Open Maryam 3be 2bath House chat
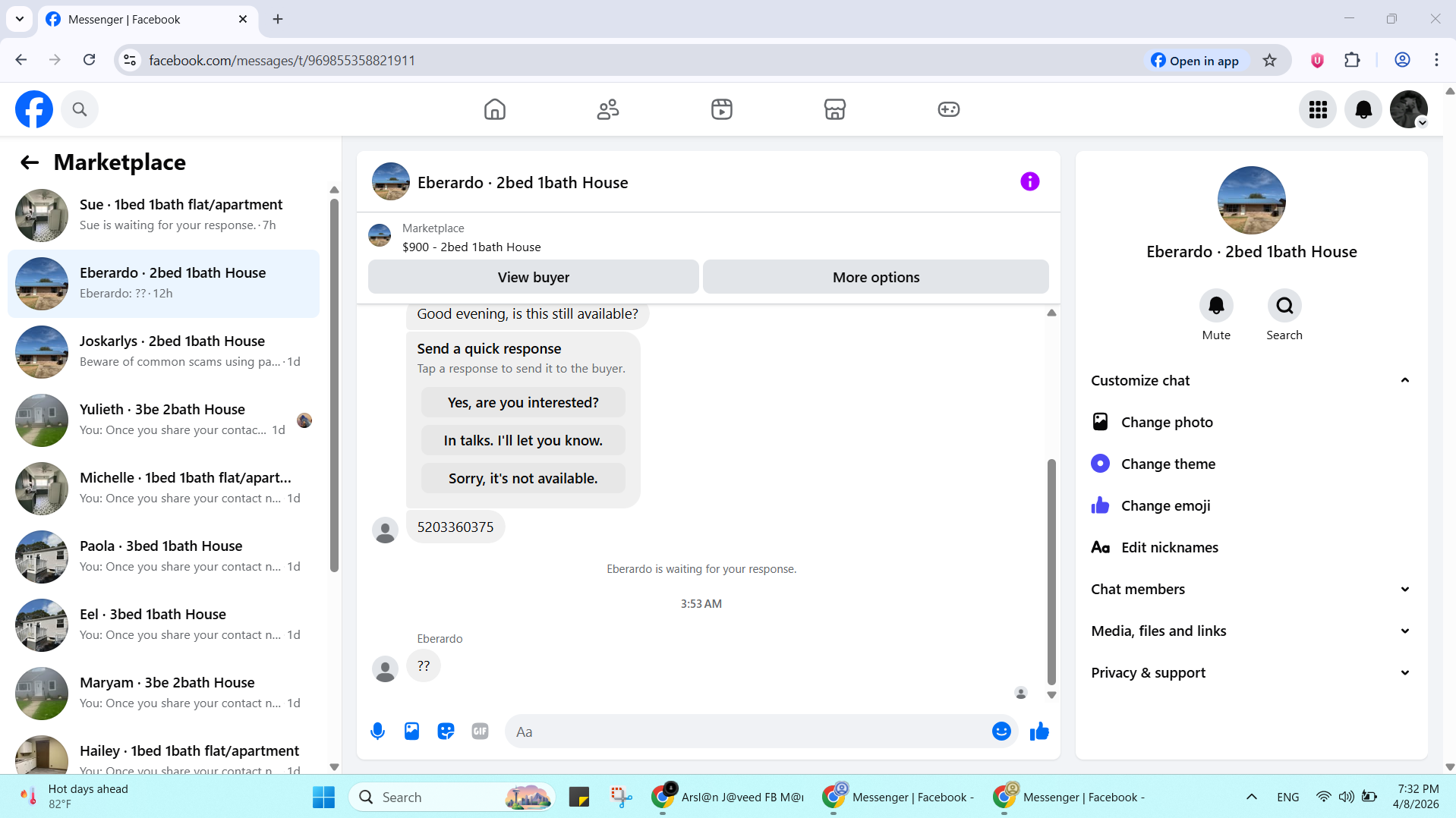The height and width of the screenshot is (818, 1456). coord(163,694)
